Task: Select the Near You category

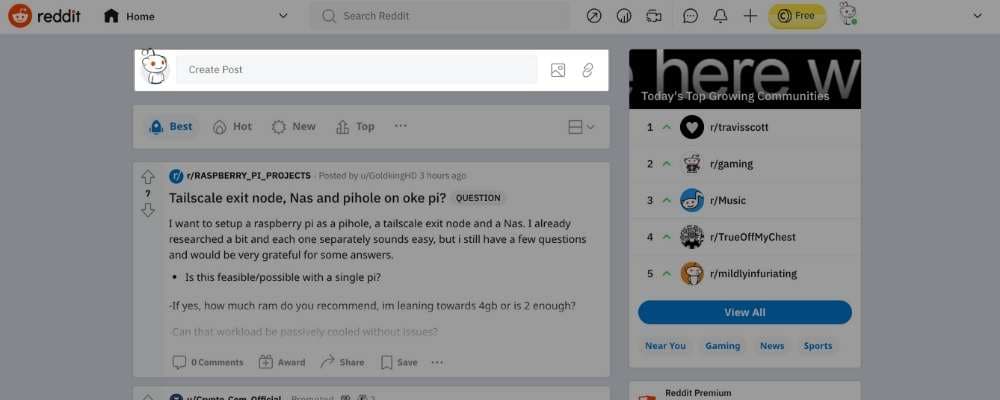Action: tap(665, 346)
